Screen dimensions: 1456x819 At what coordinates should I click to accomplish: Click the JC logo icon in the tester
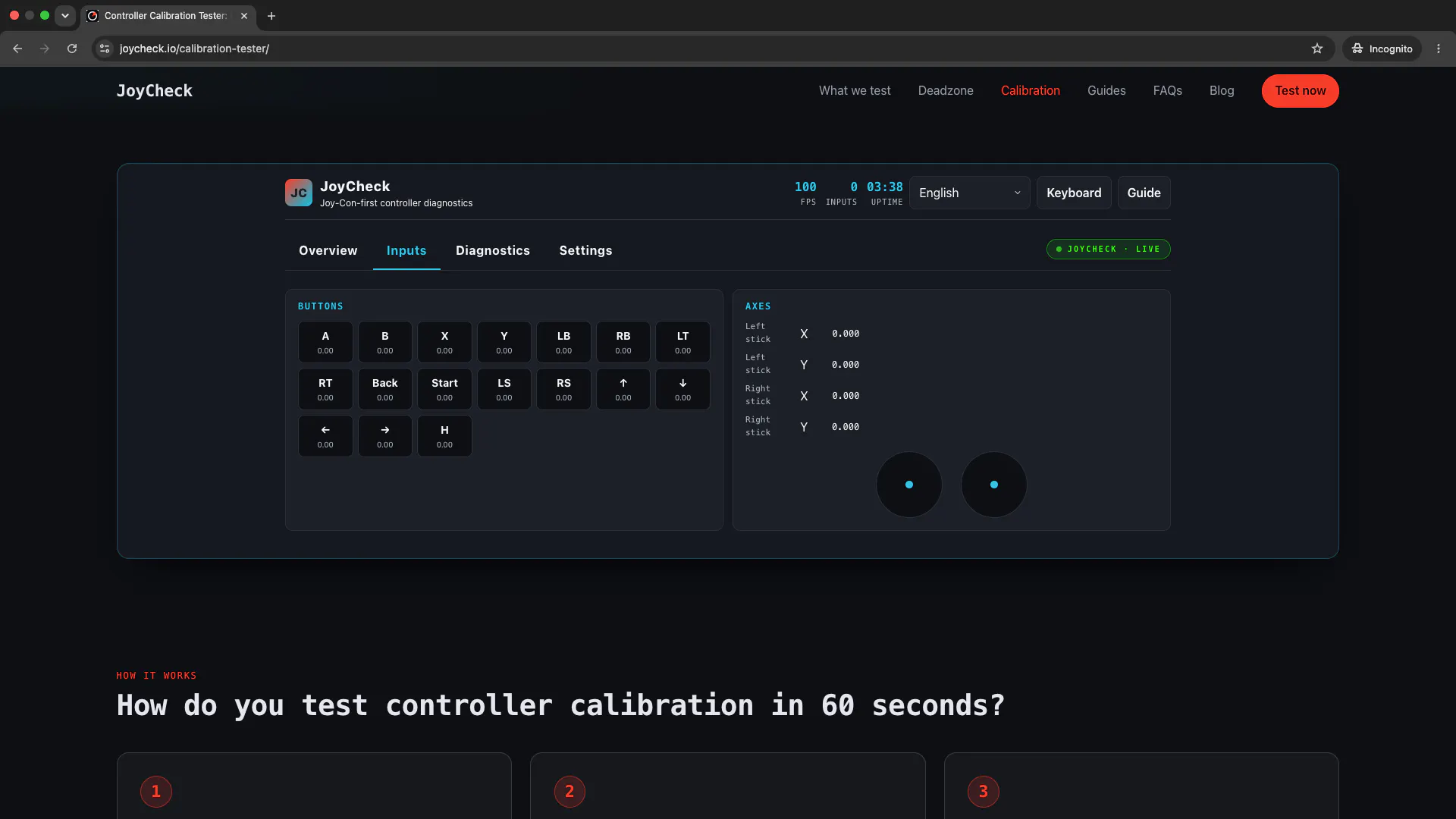tap(298, 193)
